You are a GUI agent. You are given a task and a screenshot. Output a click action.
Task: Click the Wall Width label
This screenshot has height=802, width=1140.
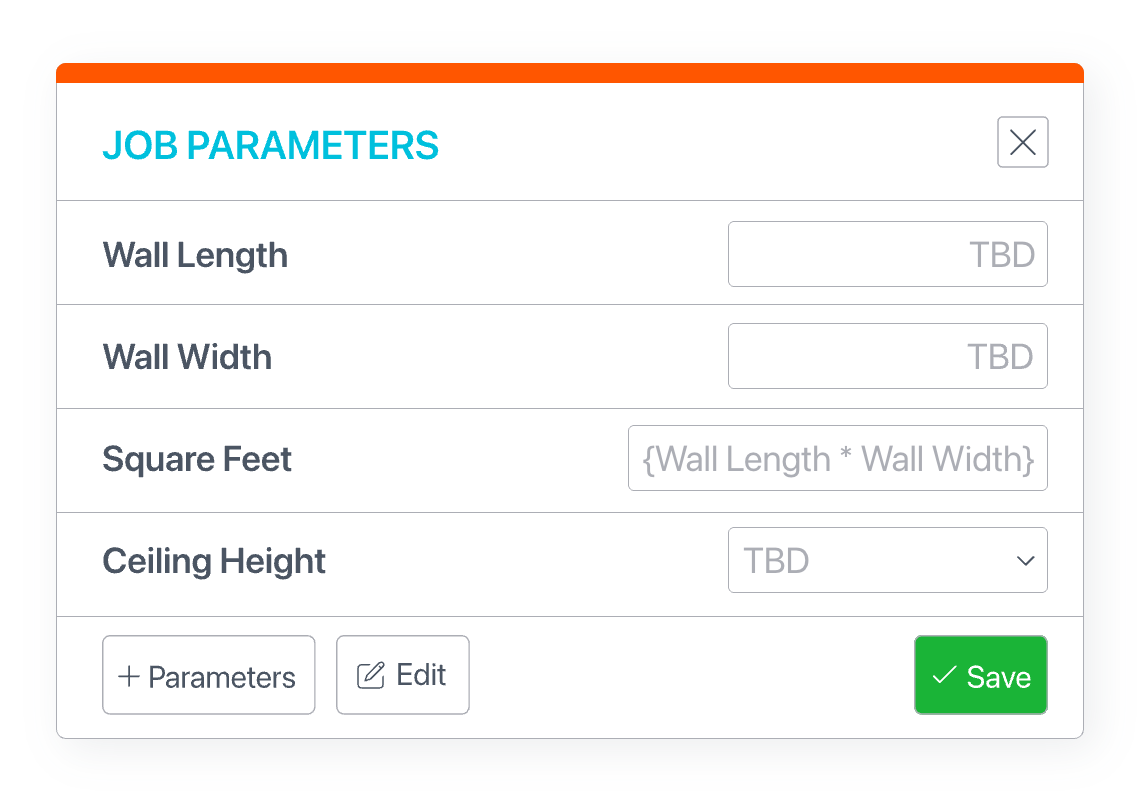[x=187, y=357]
